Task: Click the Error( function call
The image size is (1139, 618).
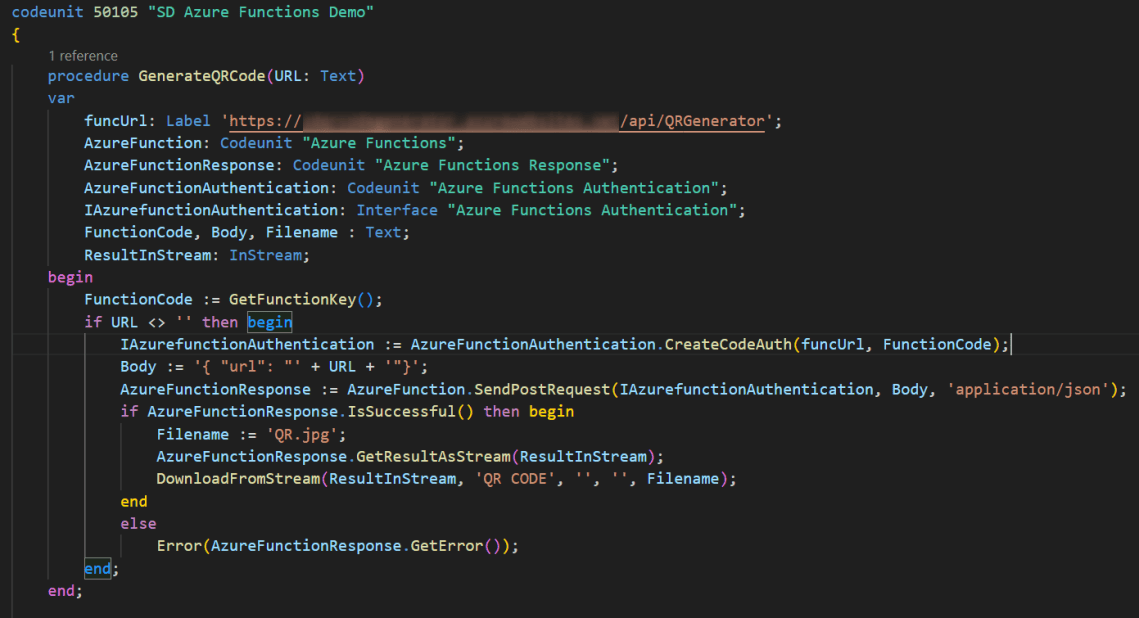Action: pyautogui.click(x=179, y=546)
